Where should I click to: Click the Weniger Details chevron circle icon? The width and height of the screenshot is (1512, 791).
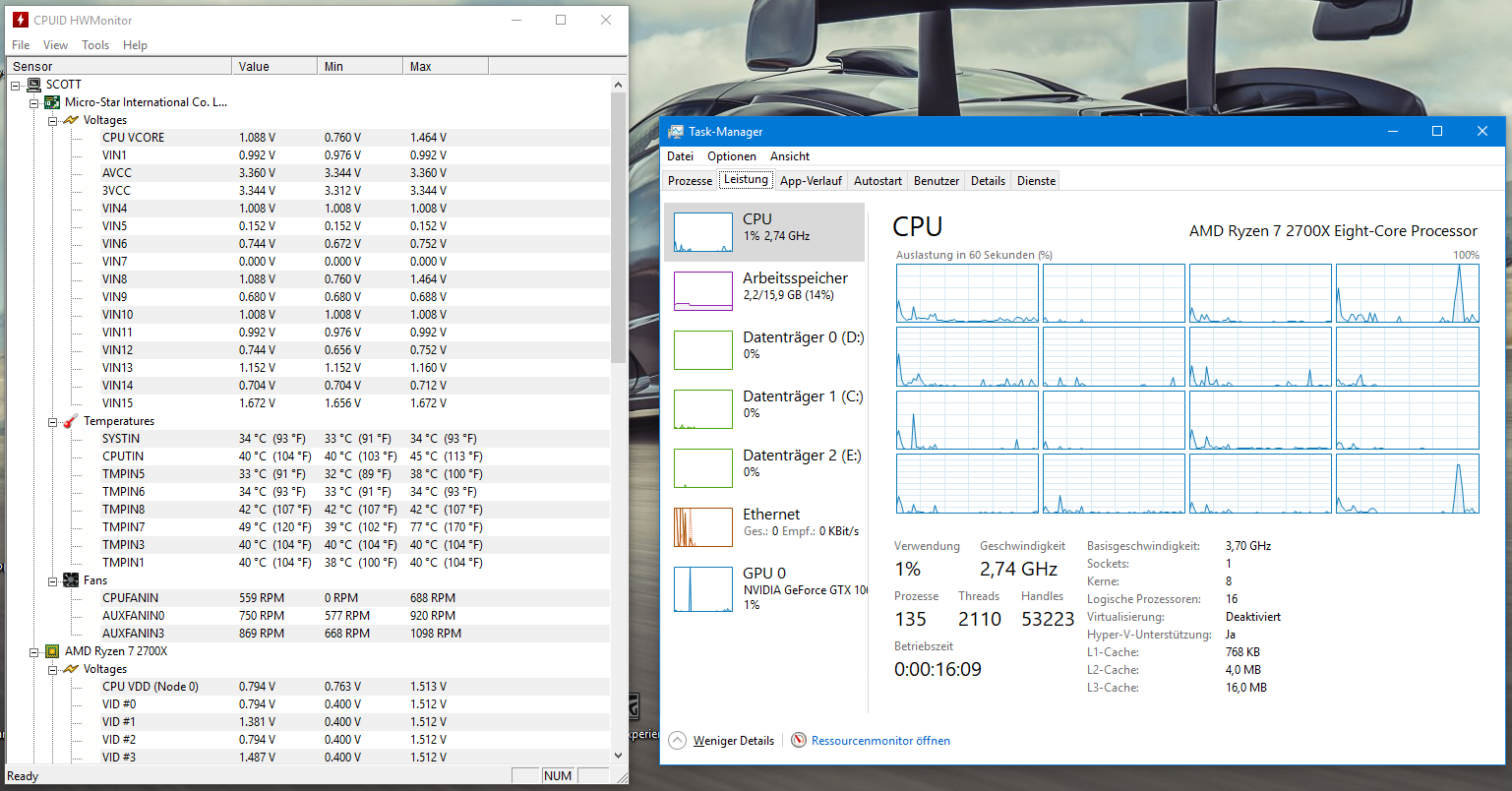(677, 741)
